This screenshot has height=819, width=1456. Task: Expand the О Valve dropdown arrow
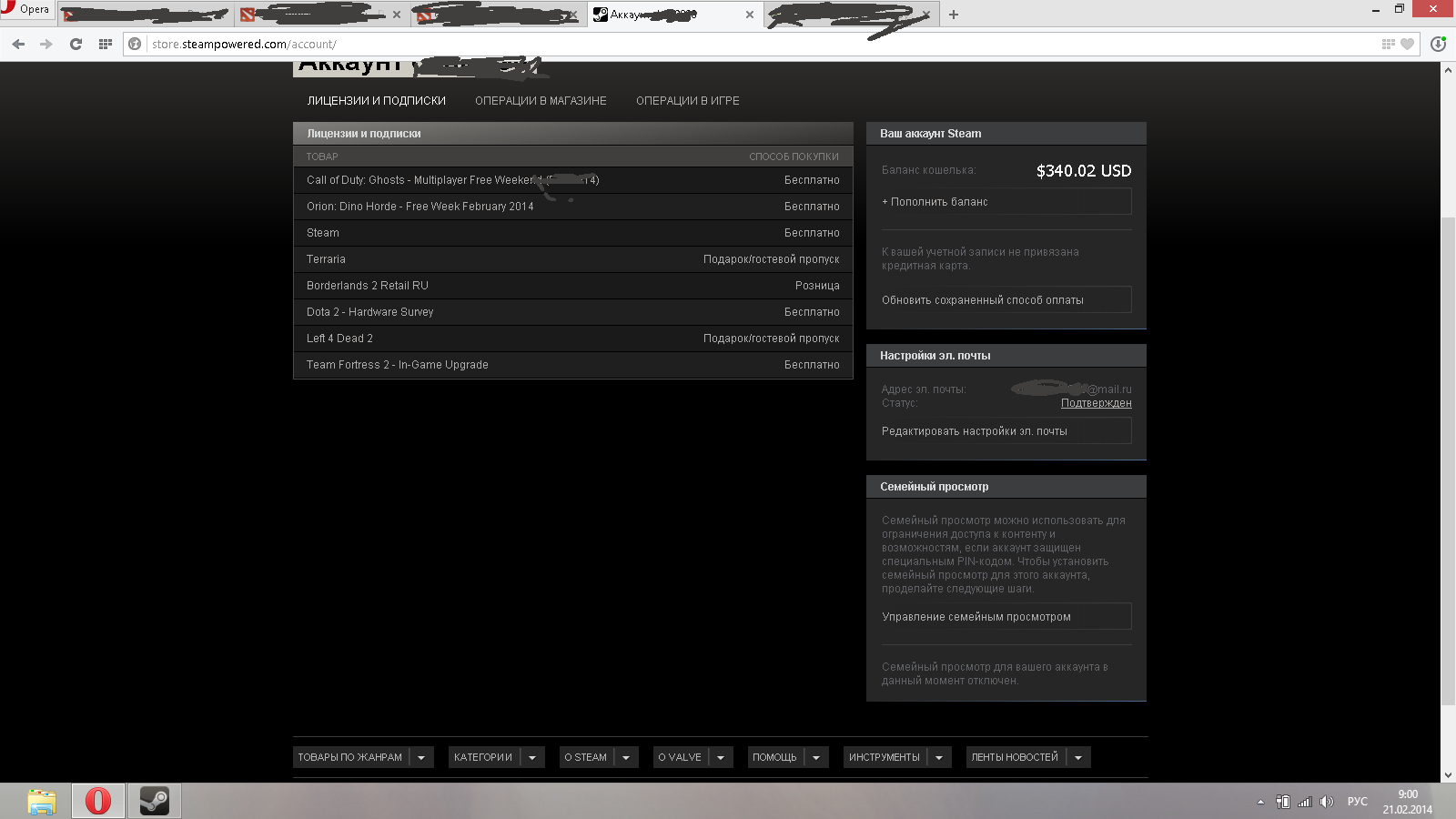(x=721, y=757)
